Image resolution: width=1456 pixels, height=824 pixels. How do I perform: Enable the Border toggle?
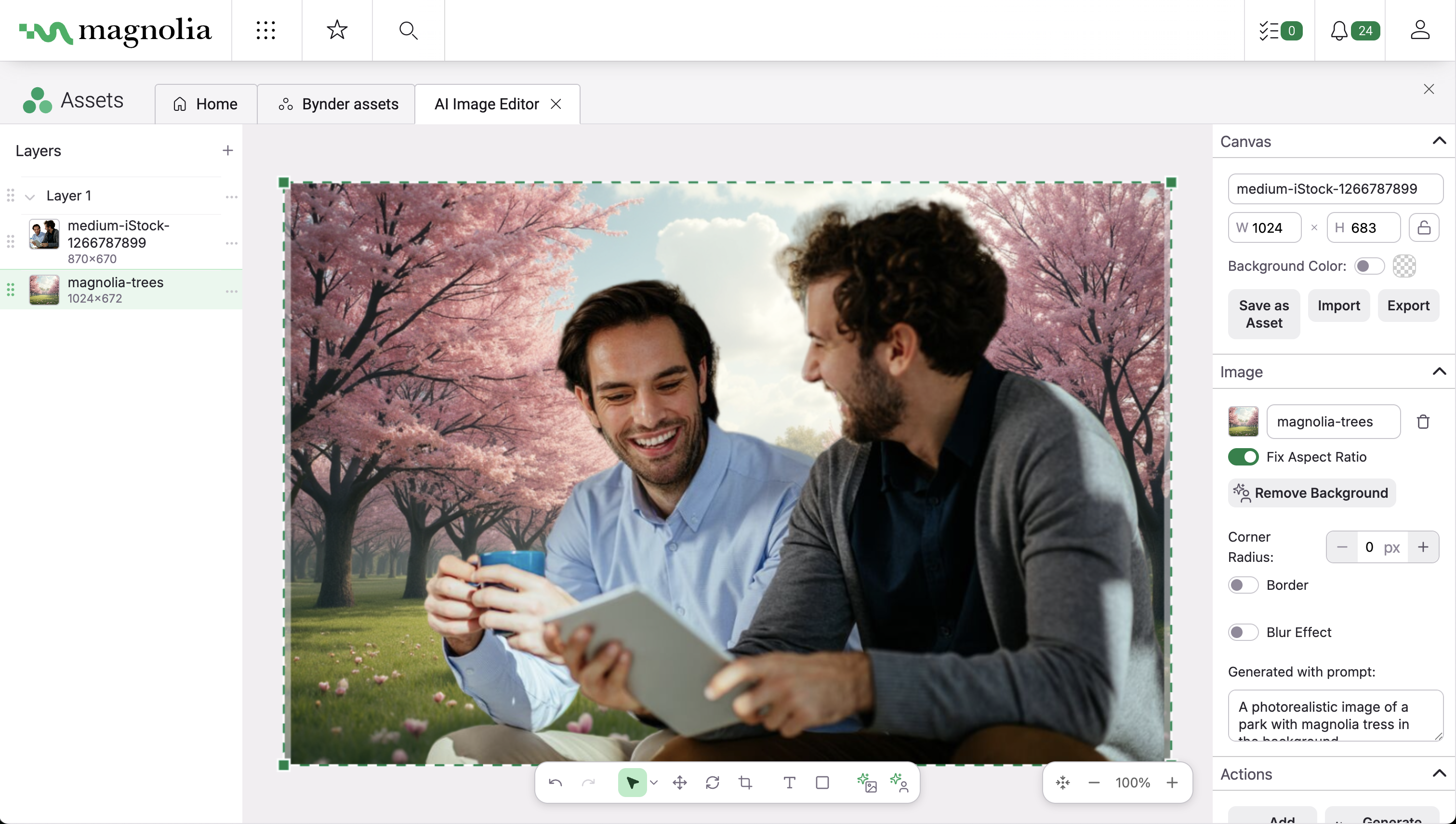[1243, 585]
